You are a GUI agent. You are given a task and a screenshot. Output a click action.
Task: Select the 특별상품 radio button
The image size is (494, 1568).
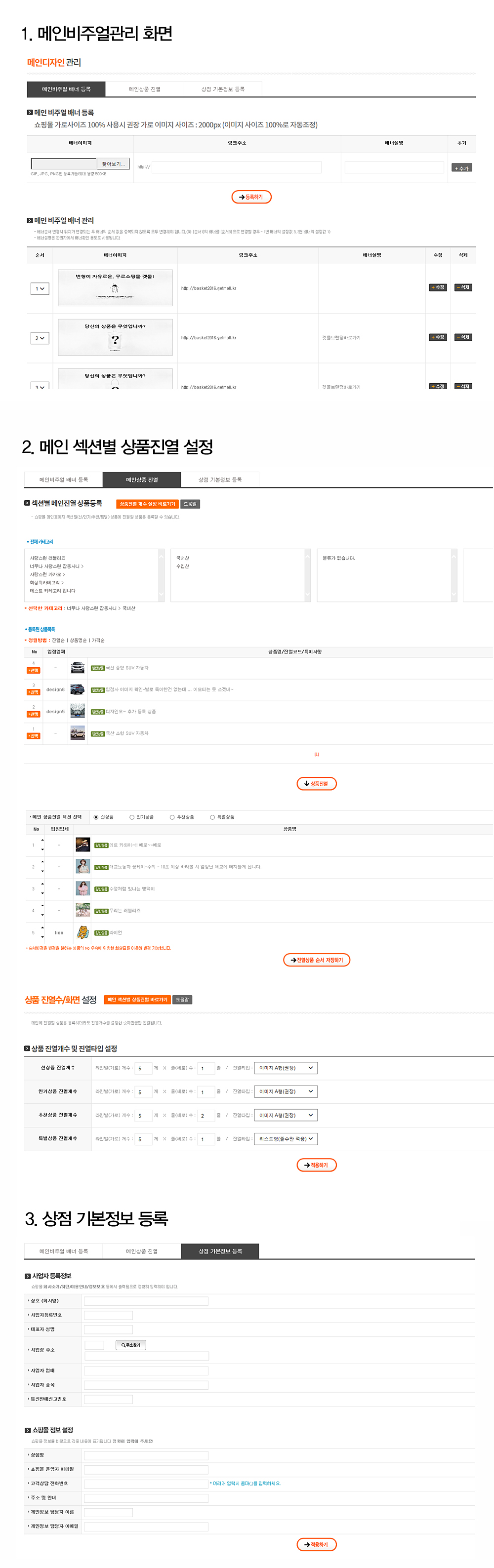[212, 817]
